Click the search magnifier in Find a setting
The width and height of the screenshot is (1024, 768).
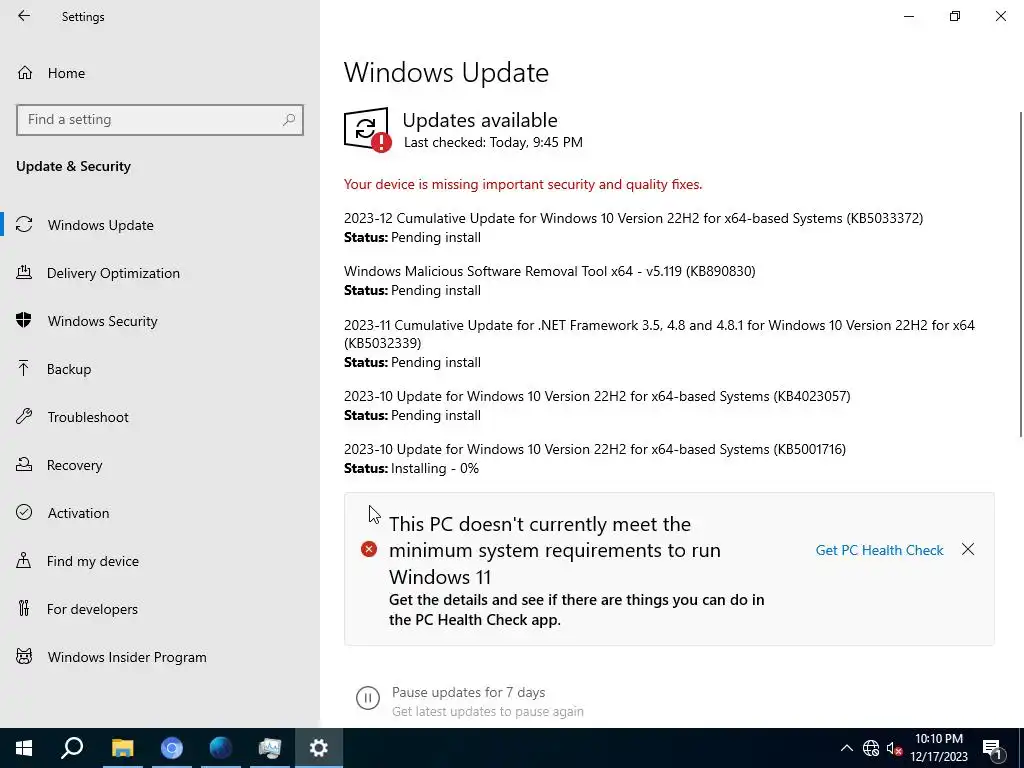289,120
